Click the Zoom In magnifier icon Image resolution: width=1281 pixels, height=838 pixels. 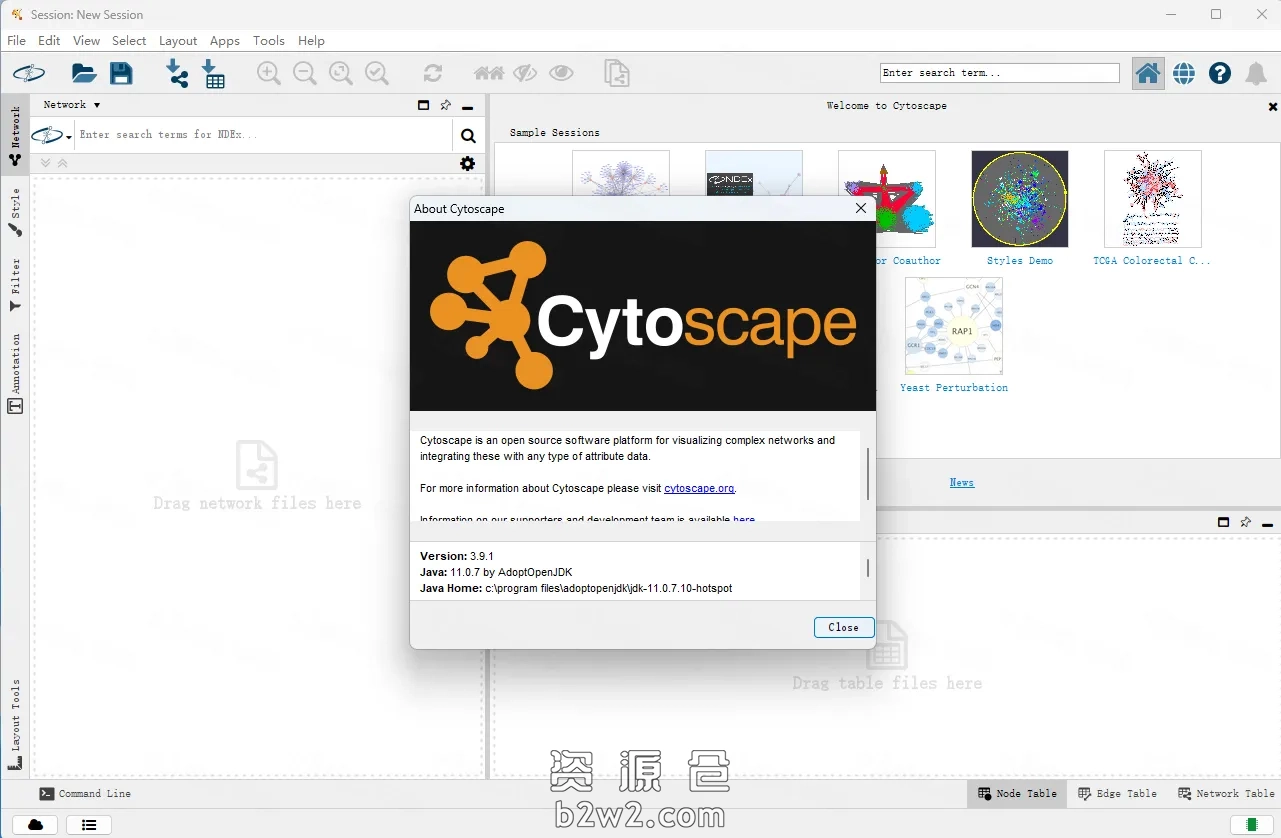tap(268, 73)
